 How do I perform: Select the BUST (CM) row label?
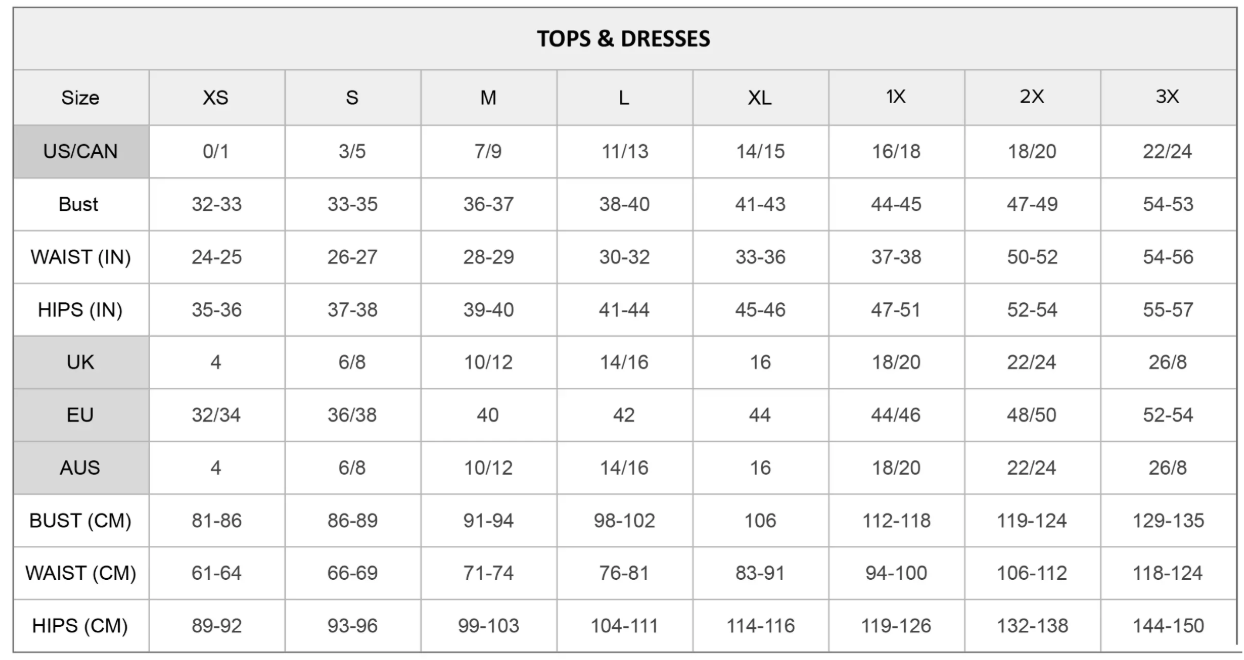tap(81, 521)
